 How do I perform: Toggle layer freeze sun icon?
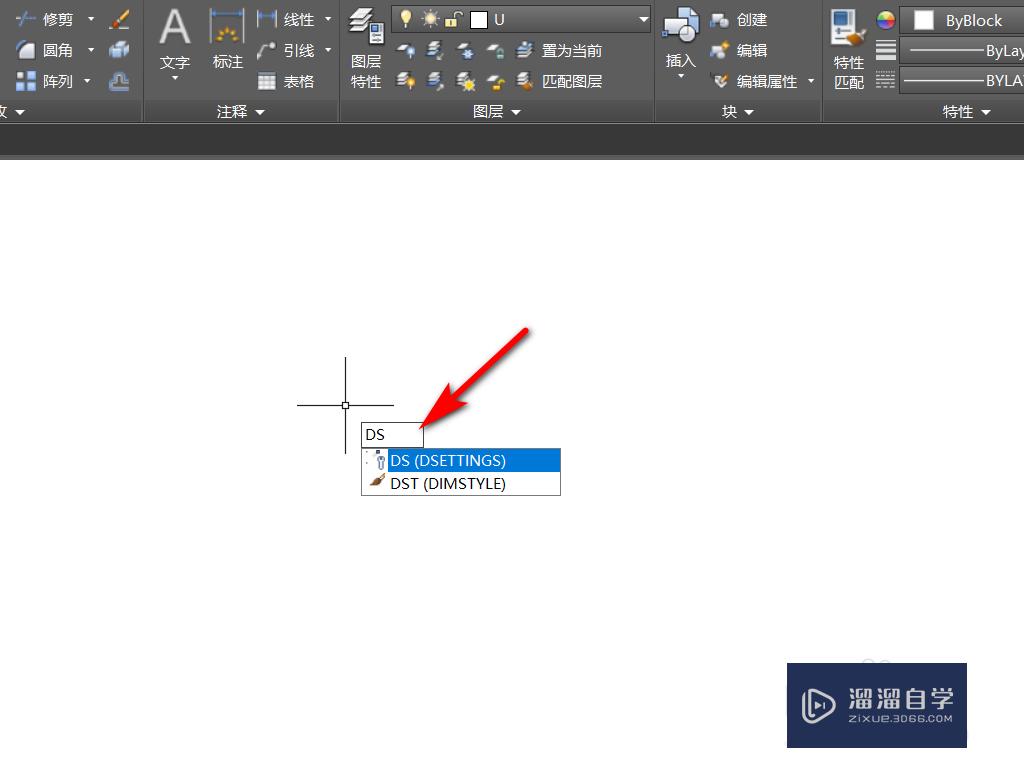(430, 20)
